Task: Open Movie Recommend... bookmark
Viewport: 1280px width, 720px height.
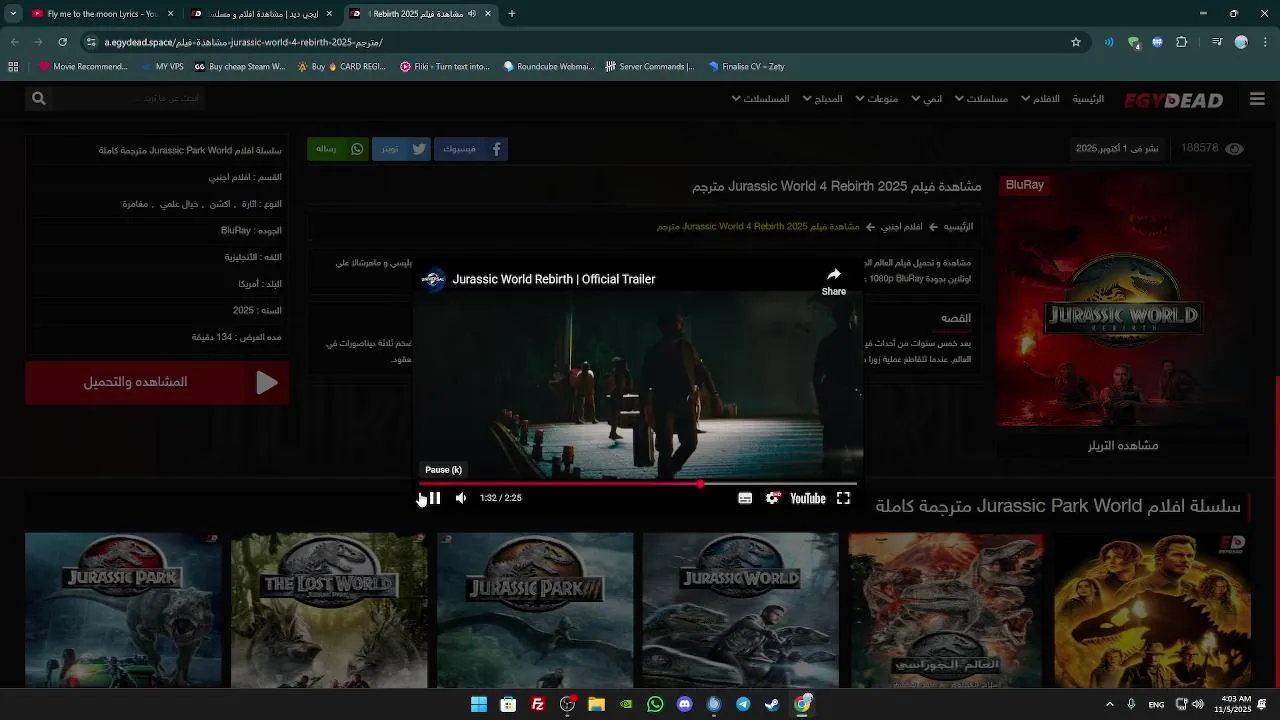Action: point(83,67)
